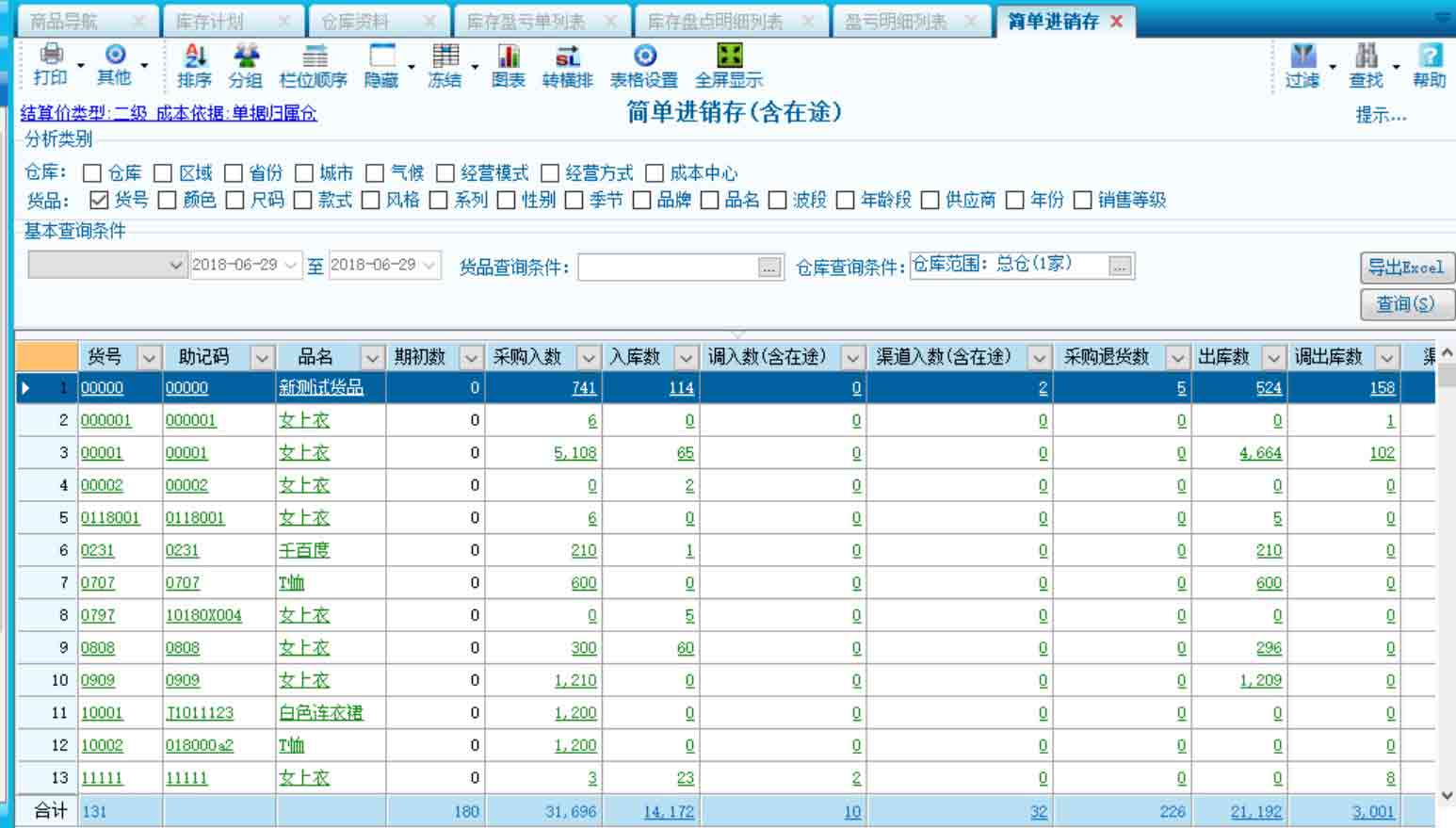Open 仓库查询条件 browse button

[x=1120, y=267]
